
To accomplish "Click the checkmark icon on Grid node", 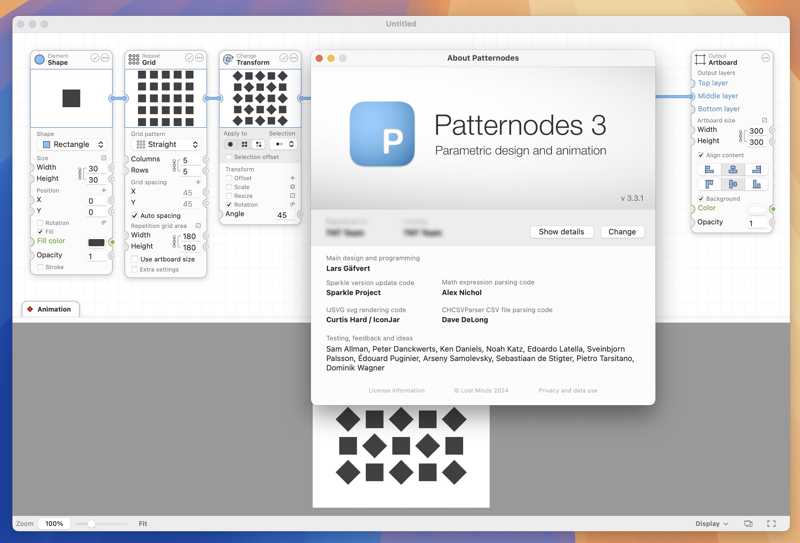I will 189,58.
